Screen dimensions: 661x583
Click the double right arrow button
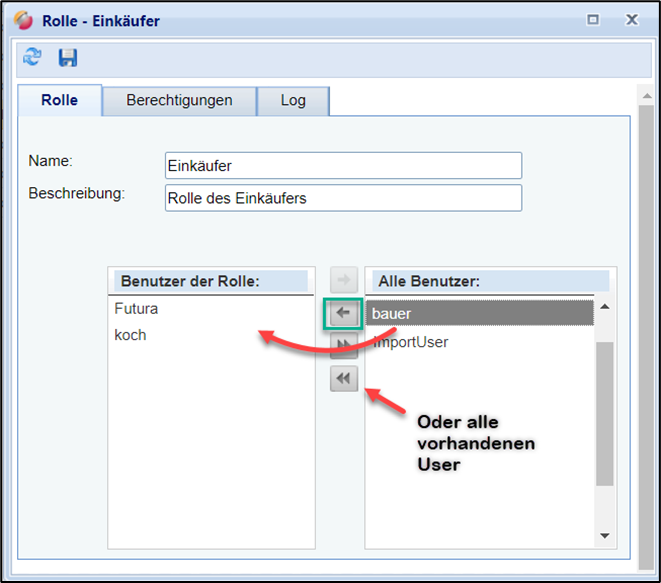point(343,346)
